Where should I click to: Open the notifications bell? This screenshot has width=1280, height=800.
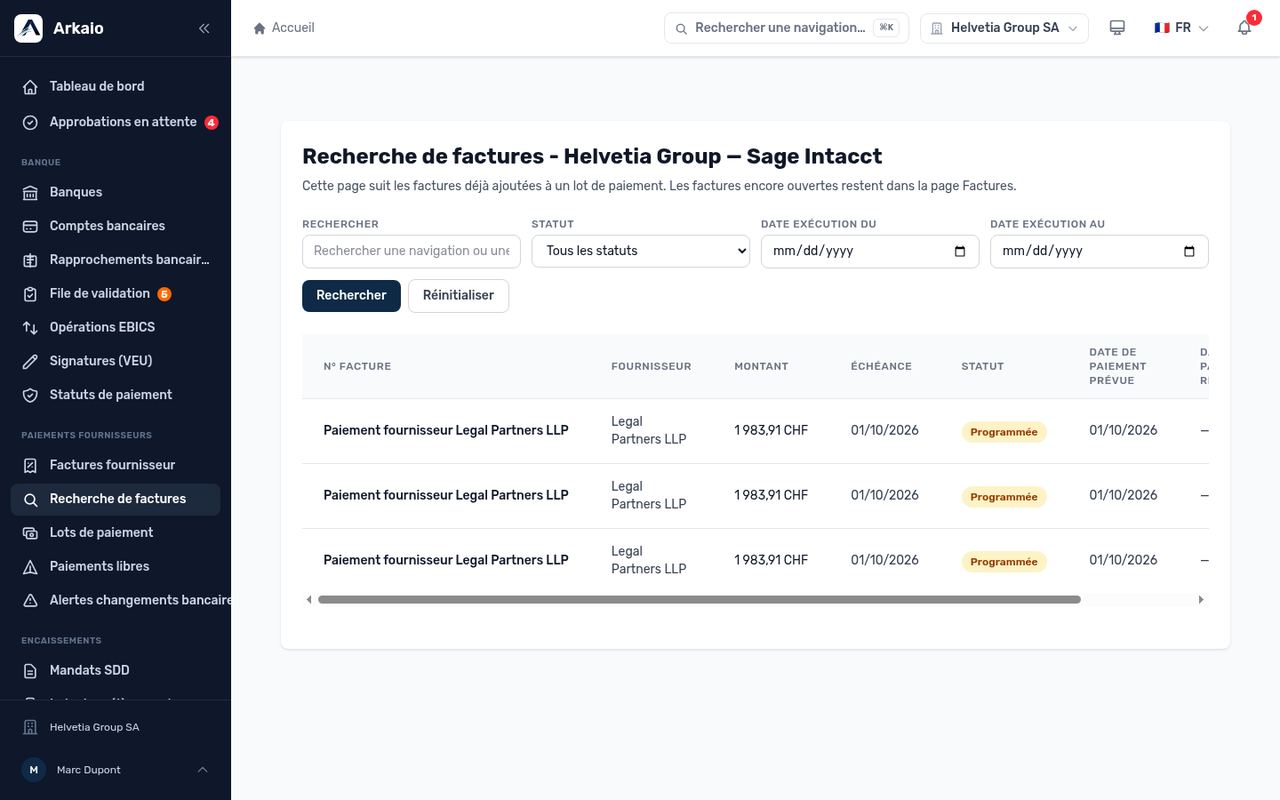click(x=1244, y=28)
